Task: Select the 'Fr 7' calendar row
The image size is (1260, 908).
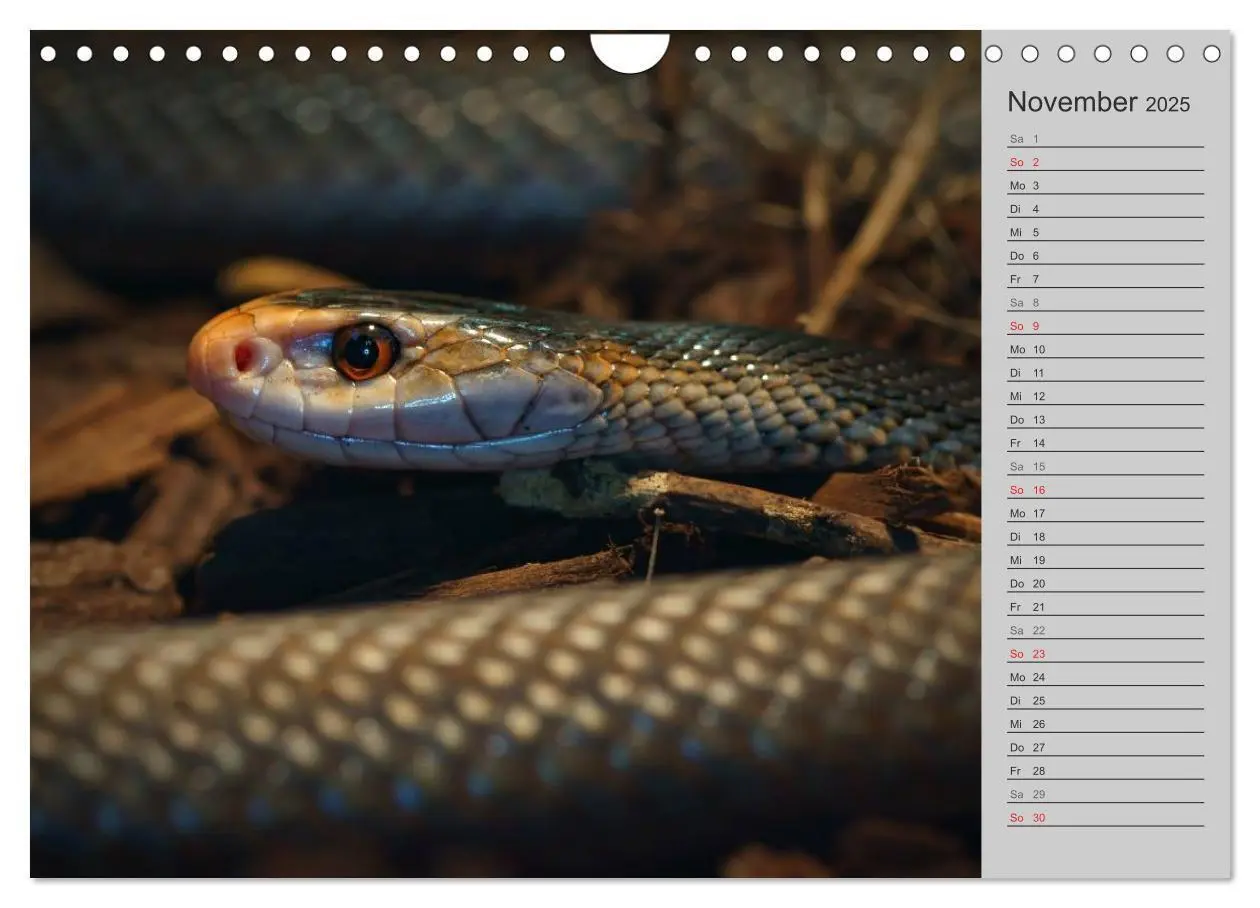Action: (1105, 279)
